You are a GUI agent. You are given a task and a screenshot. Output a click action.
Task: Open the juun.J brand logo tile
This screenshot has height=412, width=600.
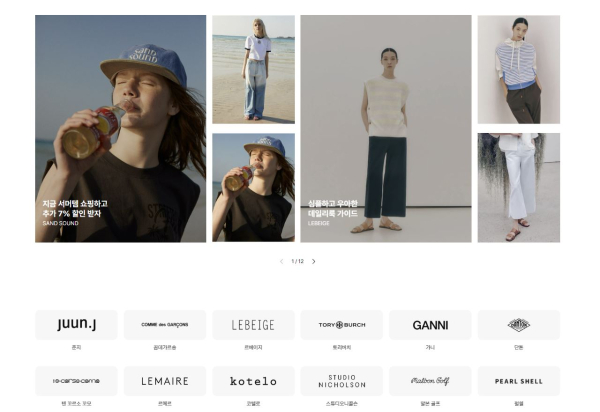pyautogui.click(x=76, y=325)
